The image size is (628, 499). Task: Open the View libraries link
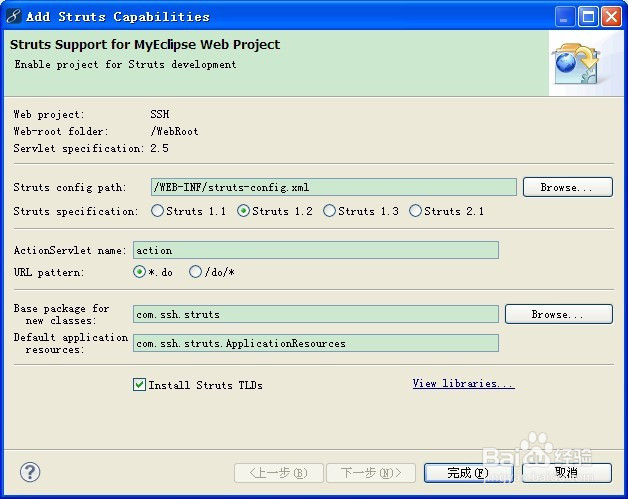[x=463, y=384]
